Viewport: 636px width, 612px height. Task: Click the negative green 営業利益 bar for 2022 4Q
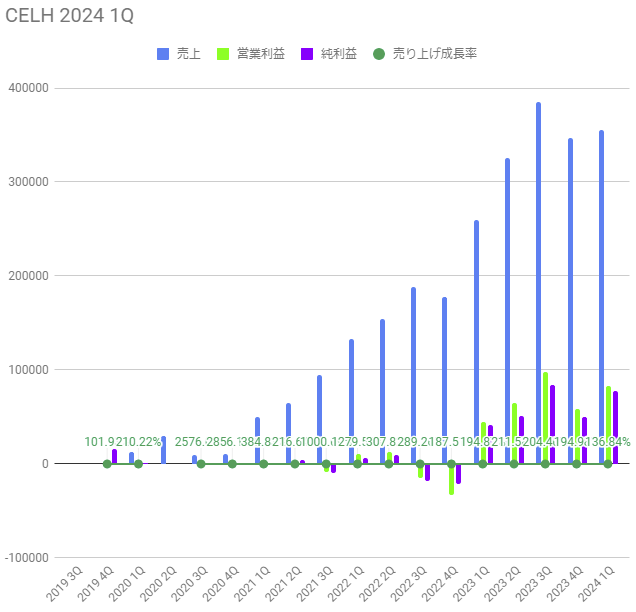[x=451, y=479]
